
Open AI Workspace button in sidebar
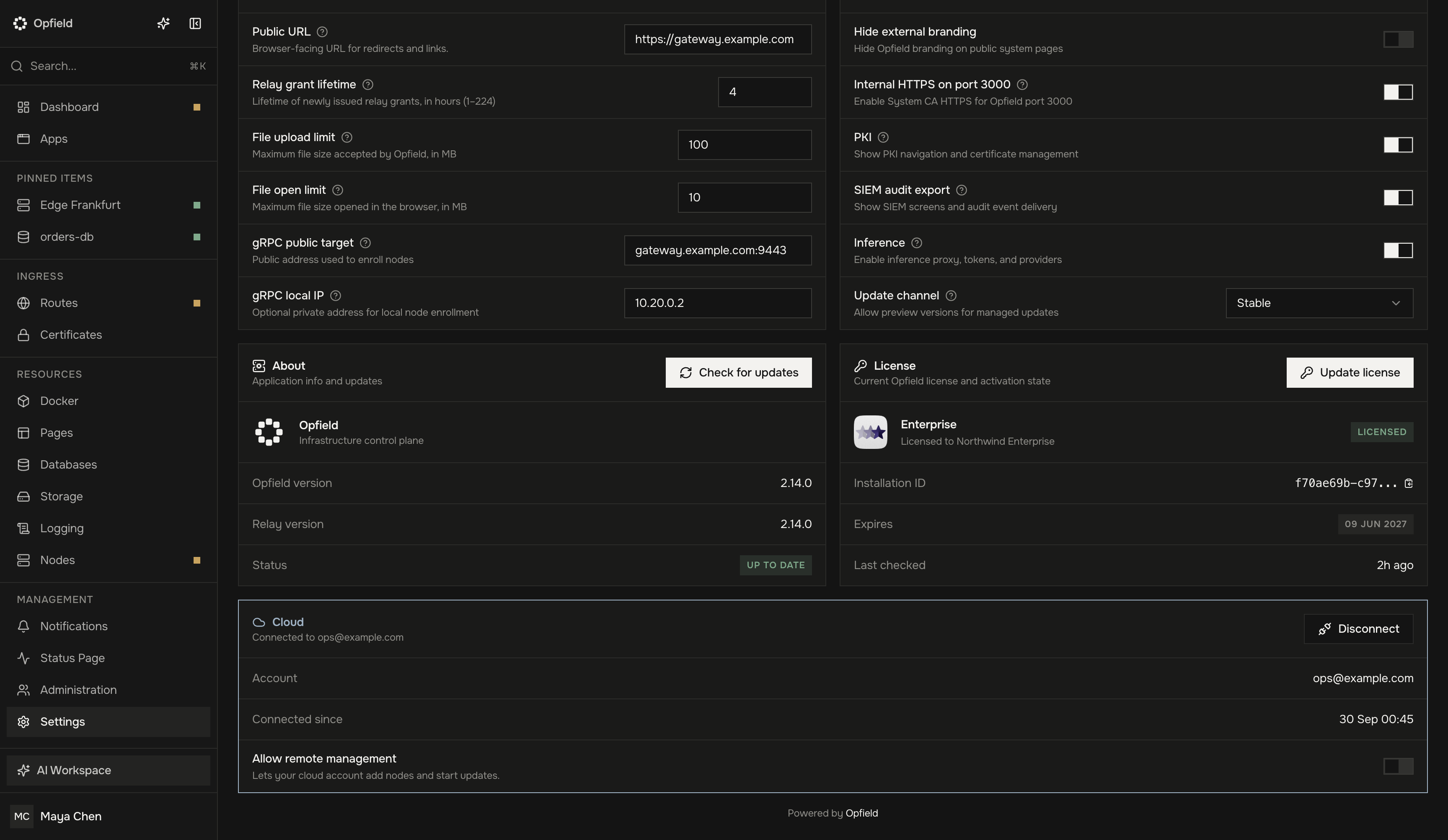[109, 770]
